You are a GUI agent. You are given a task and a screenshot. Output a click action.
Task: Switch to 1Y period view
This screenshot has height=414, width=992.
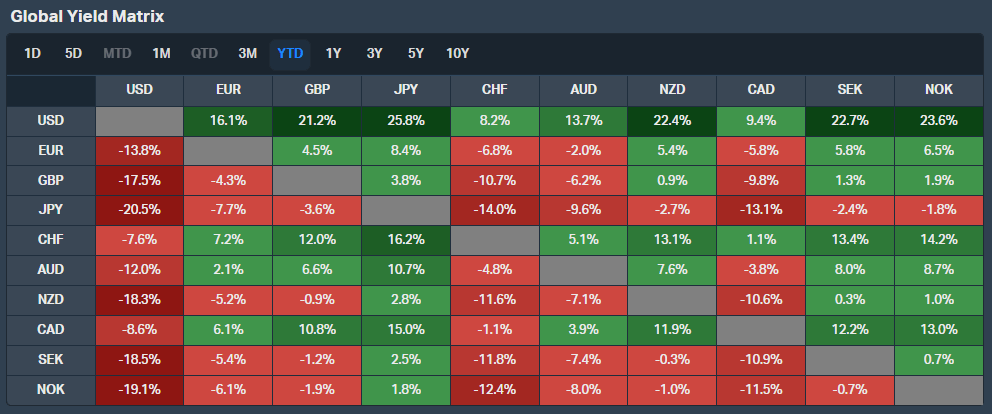click(333, 53)
